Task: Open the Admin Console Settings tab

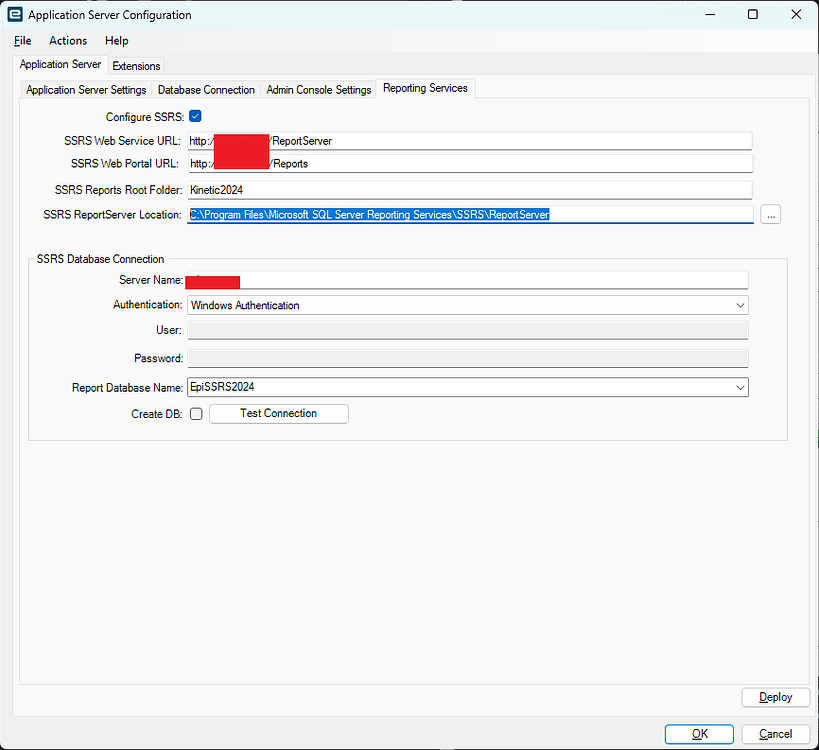Action: 319,89
